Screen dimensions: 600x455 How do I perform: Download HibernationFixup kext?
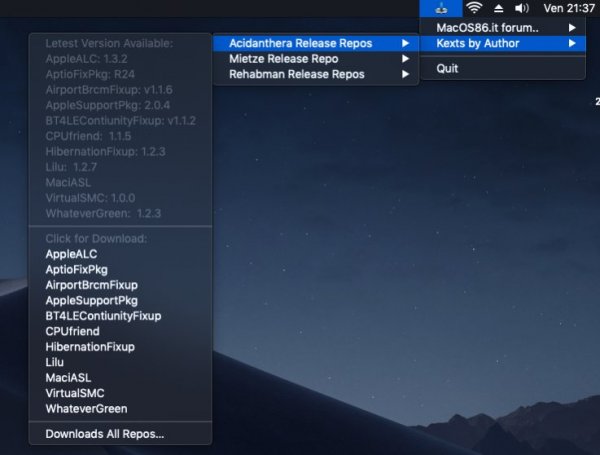click(89, 347)
